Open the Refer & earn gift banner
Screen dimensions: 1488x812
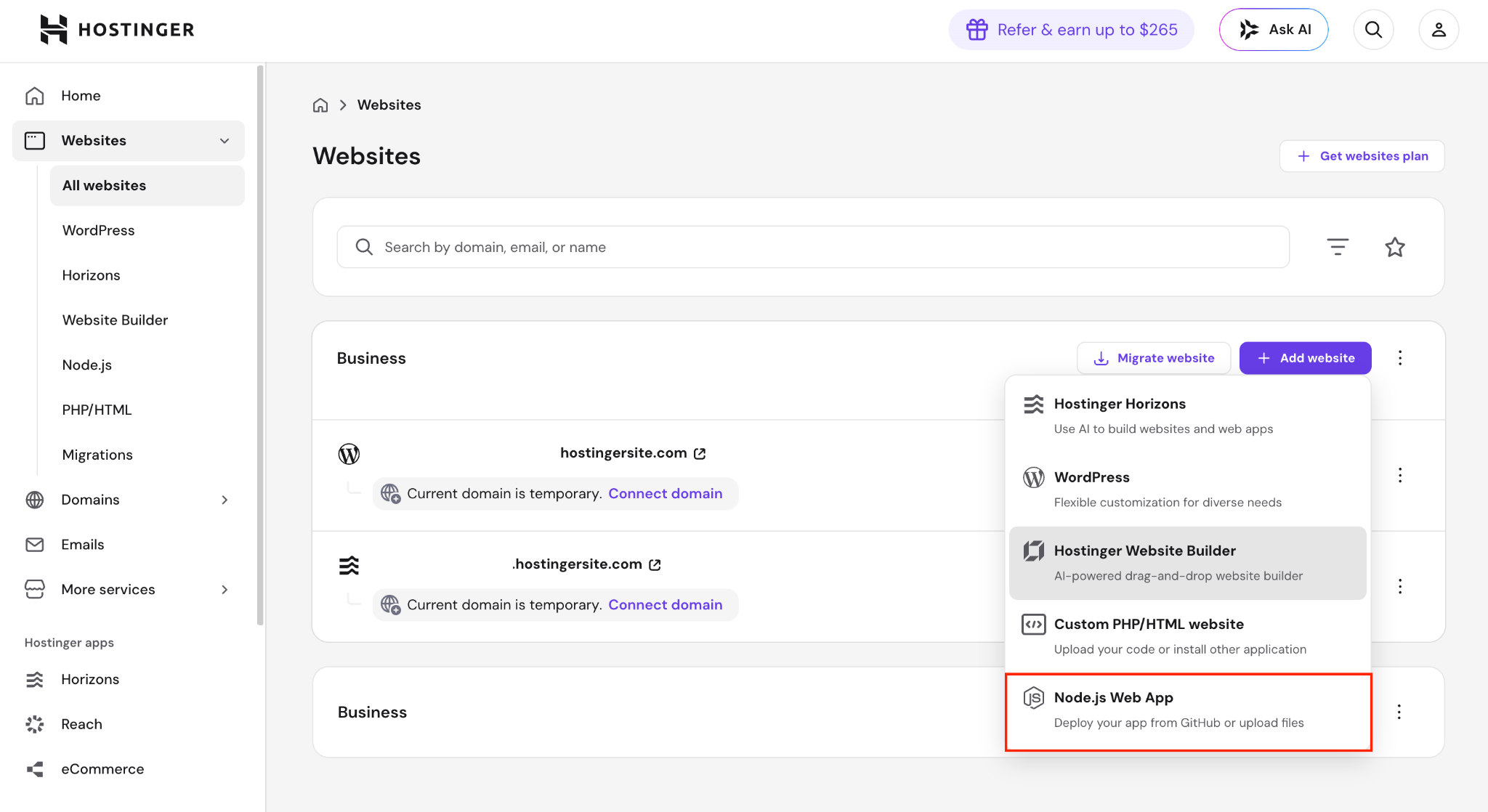1071,30
